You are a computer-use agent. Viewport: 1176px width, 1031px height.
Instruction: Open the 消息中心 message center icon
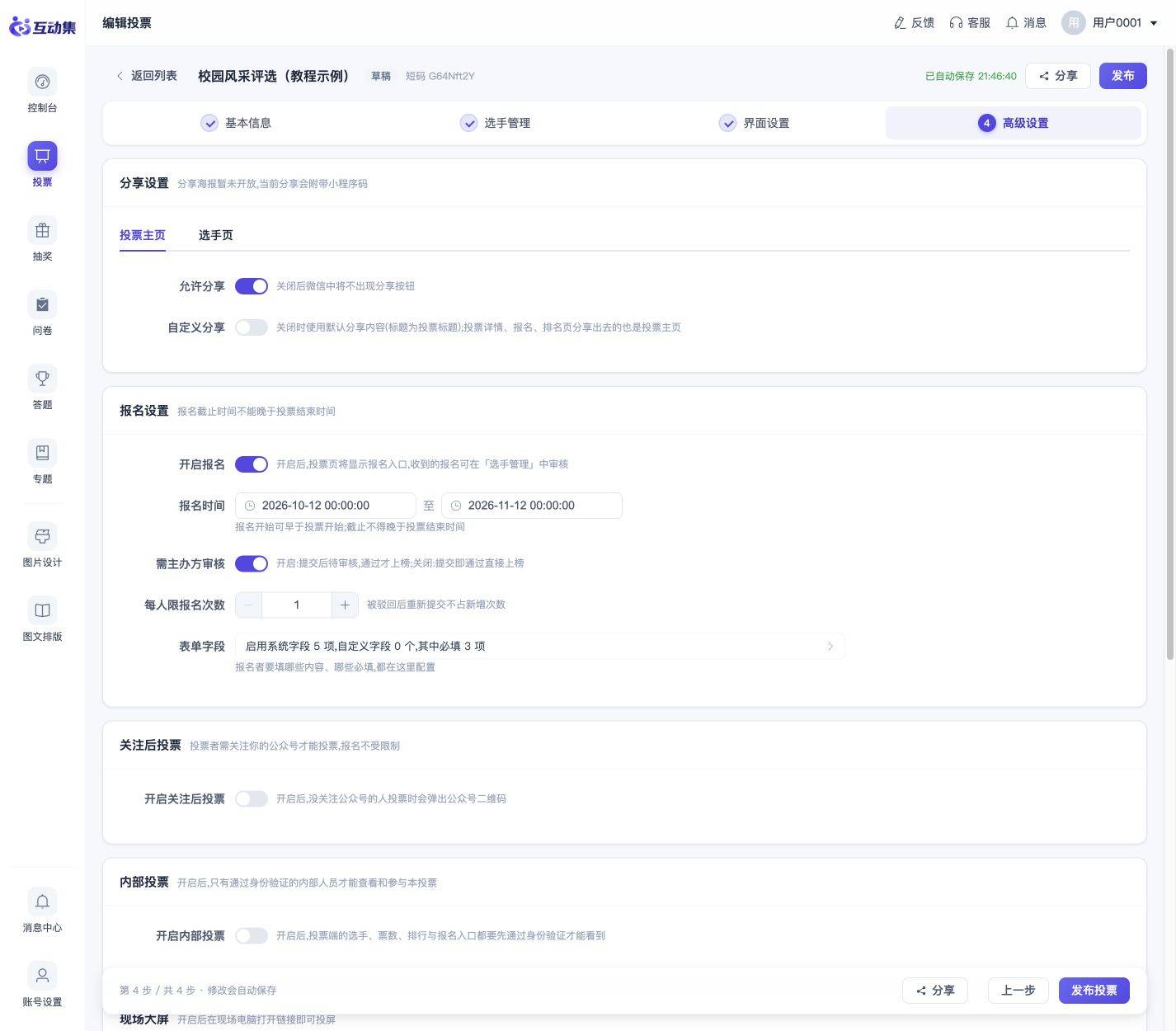(x=42, y=902)
